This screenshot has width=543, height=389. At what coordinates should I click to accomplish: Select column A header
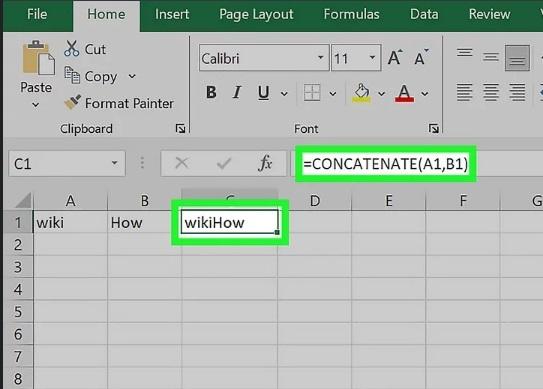(x=71, y=201)
